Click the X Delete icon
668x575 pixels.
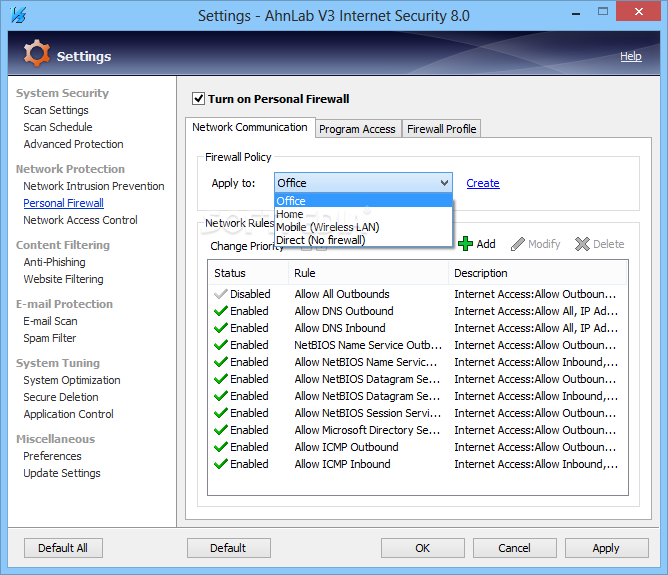582,244
